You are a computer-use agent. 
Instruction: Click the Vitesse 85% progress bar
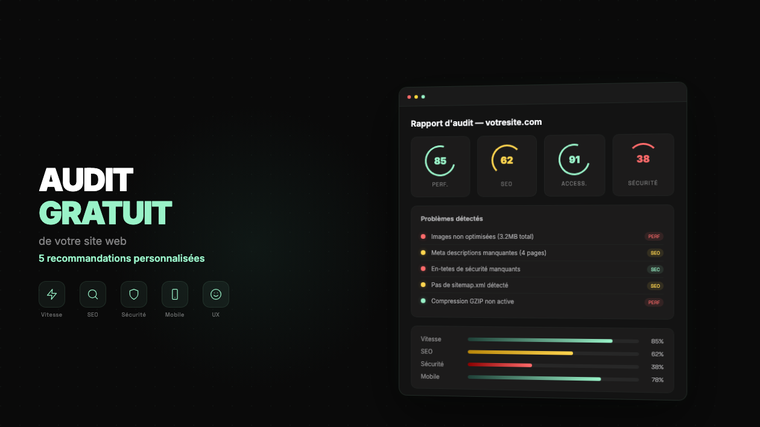click(x=553, y=341)
